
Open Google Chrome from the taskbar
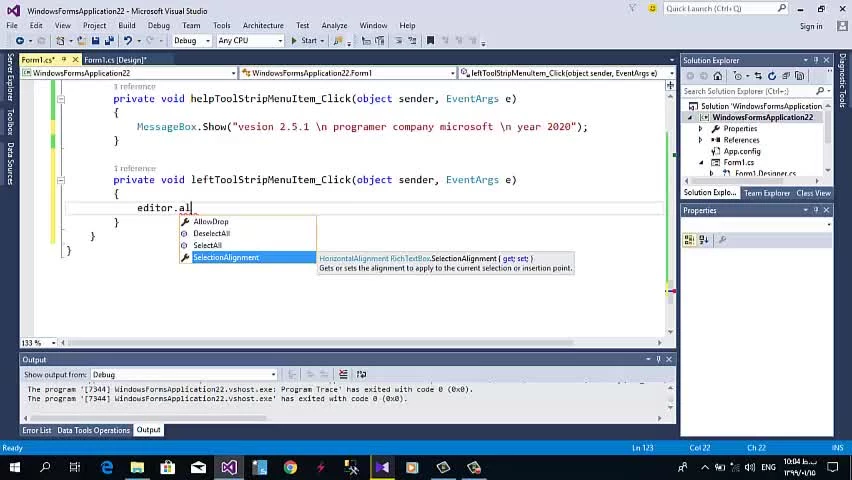290,467
